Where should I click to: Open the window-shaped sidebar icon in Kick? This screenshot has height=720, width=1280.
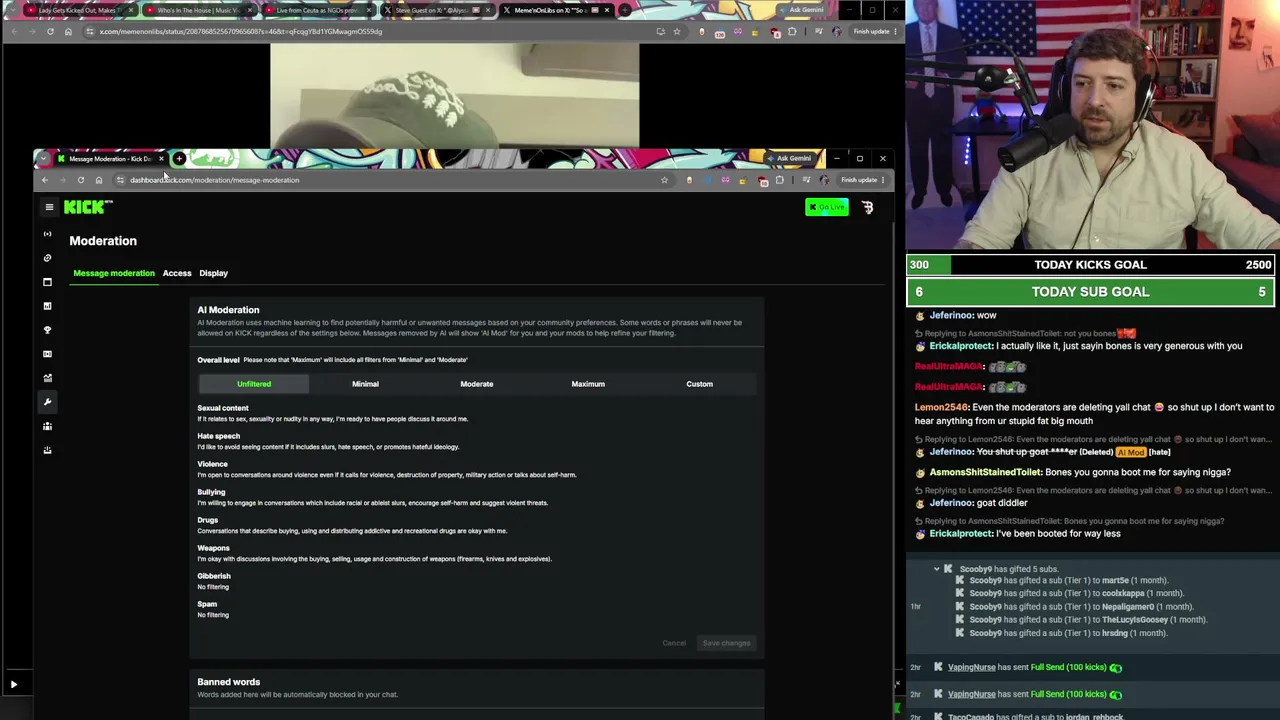[x=47, y=282]
